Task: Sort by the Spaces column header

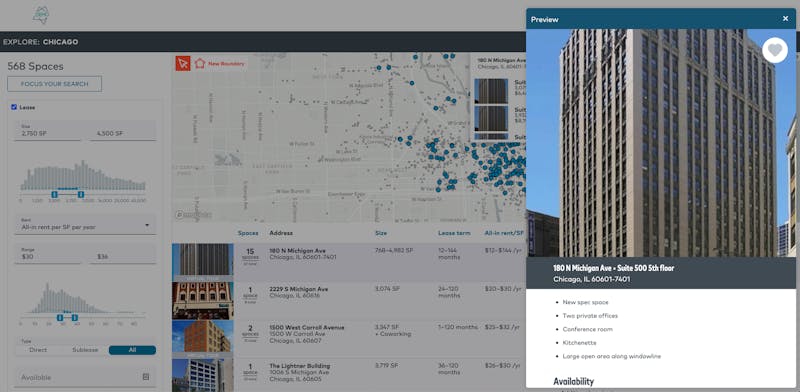Action: click(248, 233)
